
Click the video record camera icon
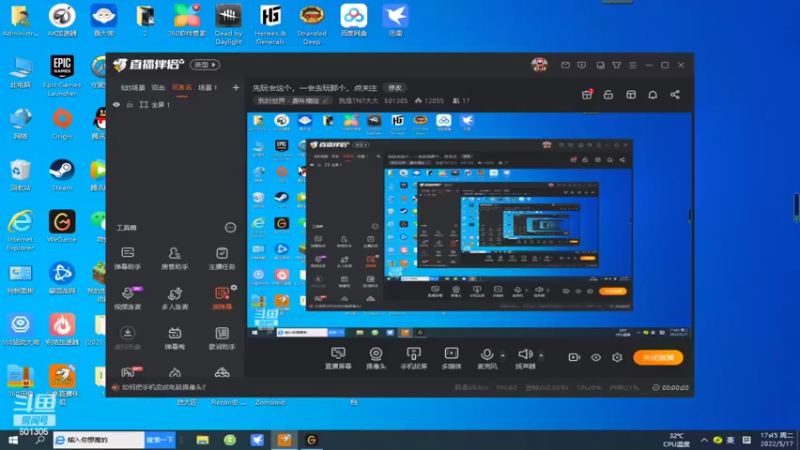(574, 357)
